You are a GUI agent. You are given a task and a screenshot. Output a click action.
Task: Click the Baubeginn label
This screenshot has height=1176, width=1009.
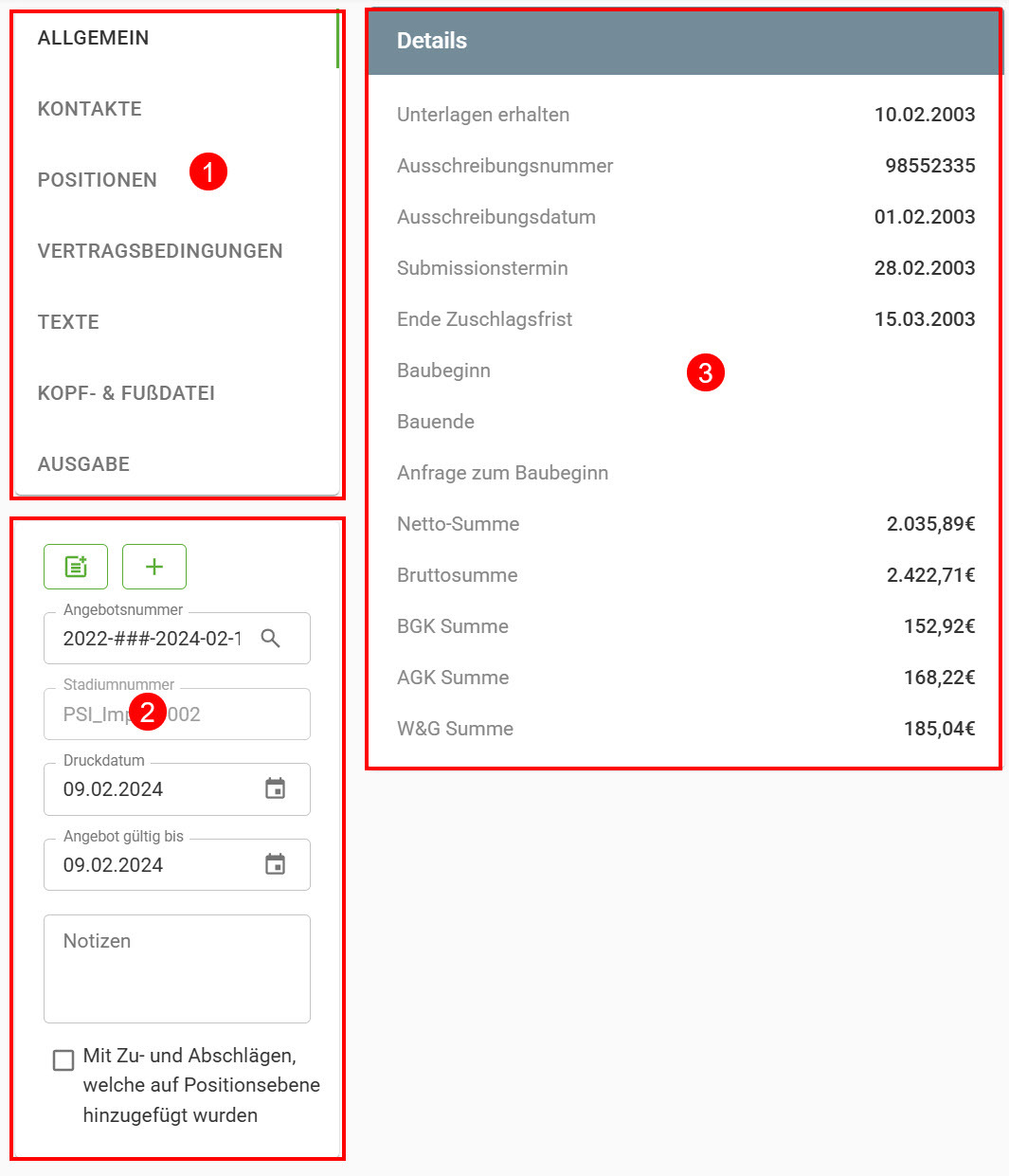443,371
